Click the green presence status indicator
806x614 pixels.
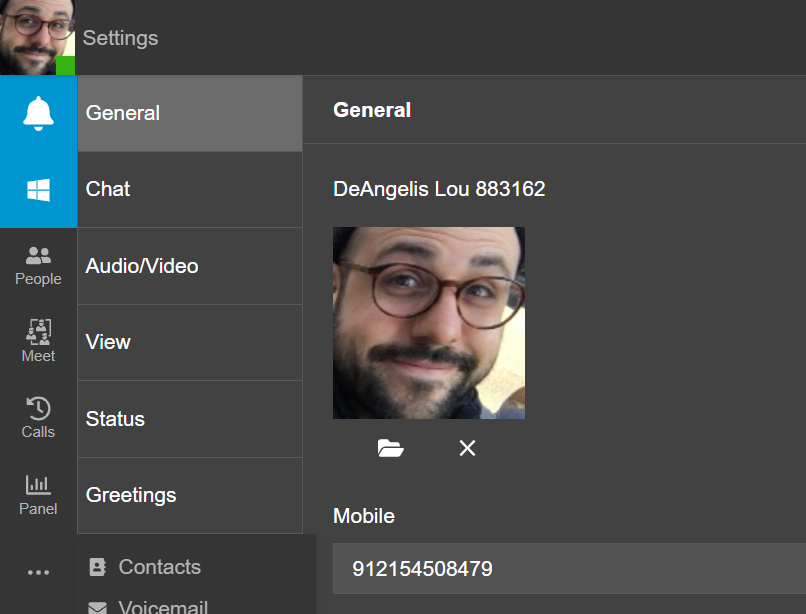click(x=65, y=66)
